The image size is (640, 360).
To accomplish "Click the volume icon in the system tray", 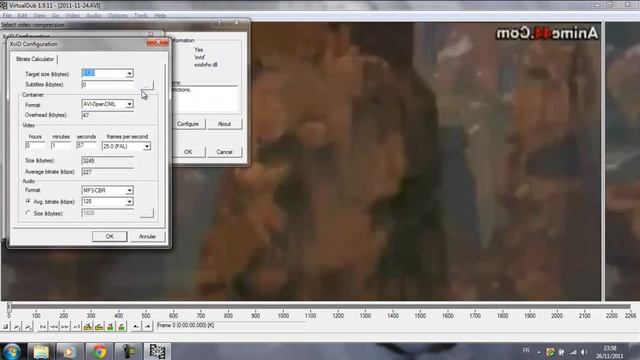I will pos(584,352).
